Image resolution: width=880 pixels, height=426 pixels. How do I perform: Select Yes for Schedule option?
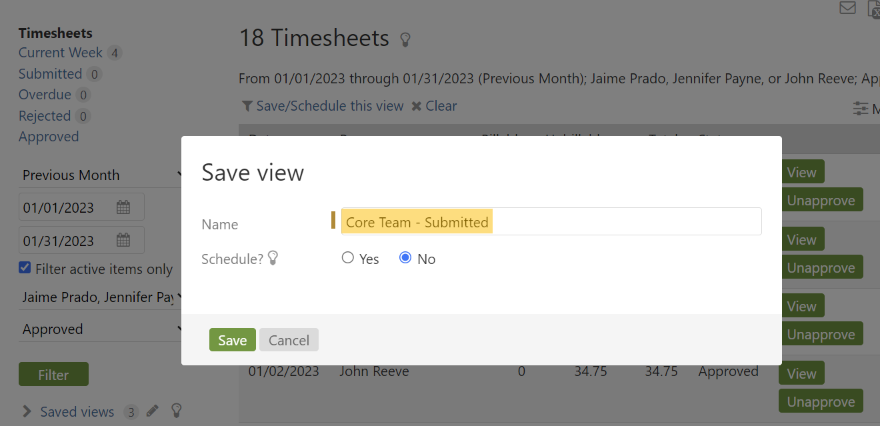(x=348, y=258)
